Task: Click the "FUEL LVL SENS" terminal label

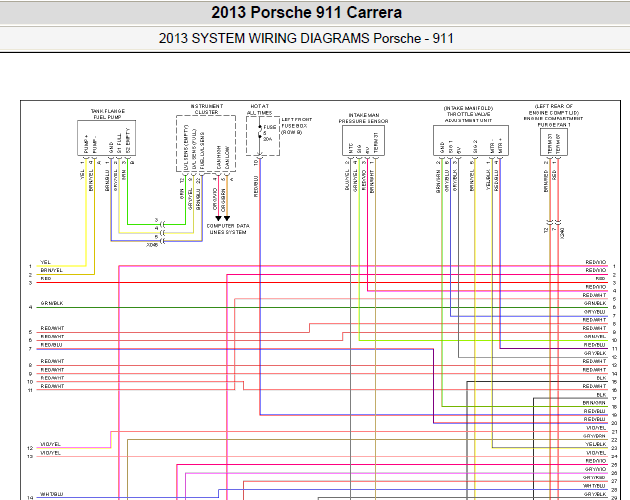Action: (202, 151)
